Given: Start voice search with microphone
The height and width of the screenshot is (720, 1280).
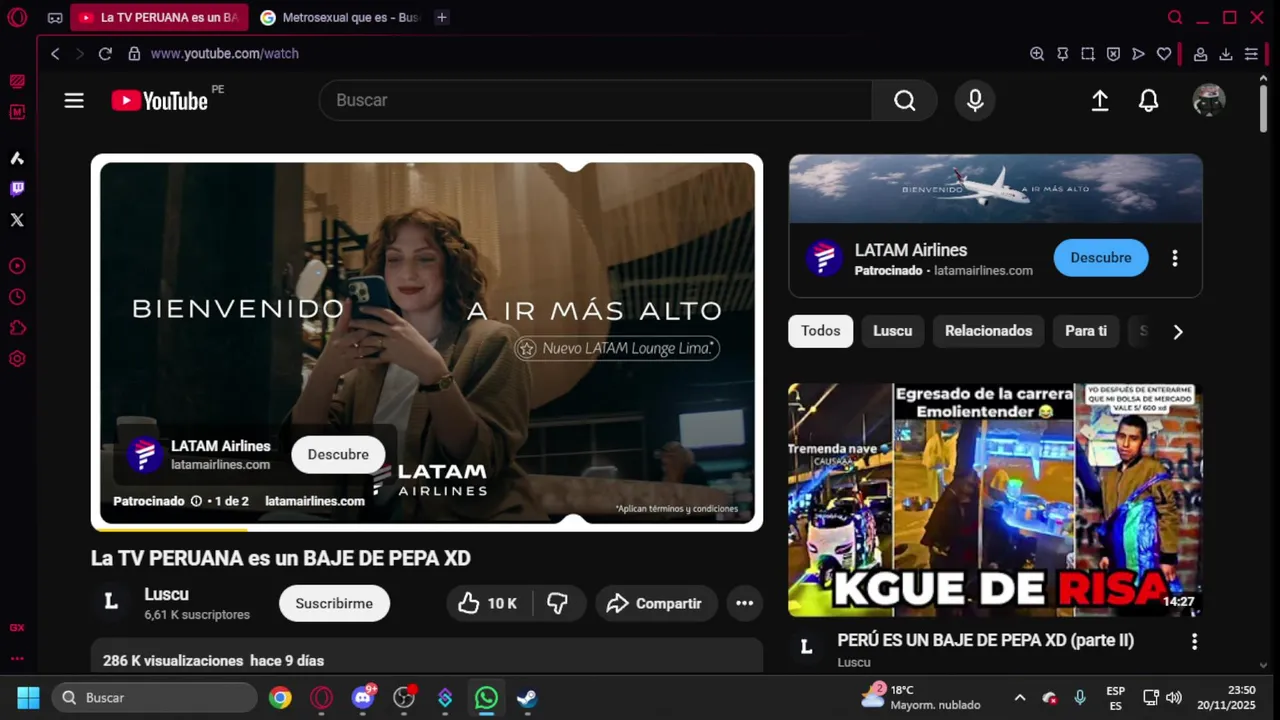Looking at the screenshot, I should 975,100.
